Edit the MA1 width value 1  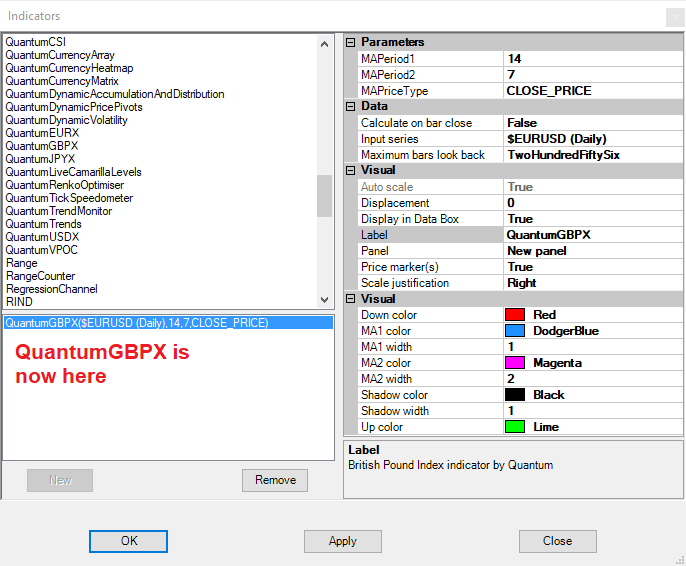(593, 347)
